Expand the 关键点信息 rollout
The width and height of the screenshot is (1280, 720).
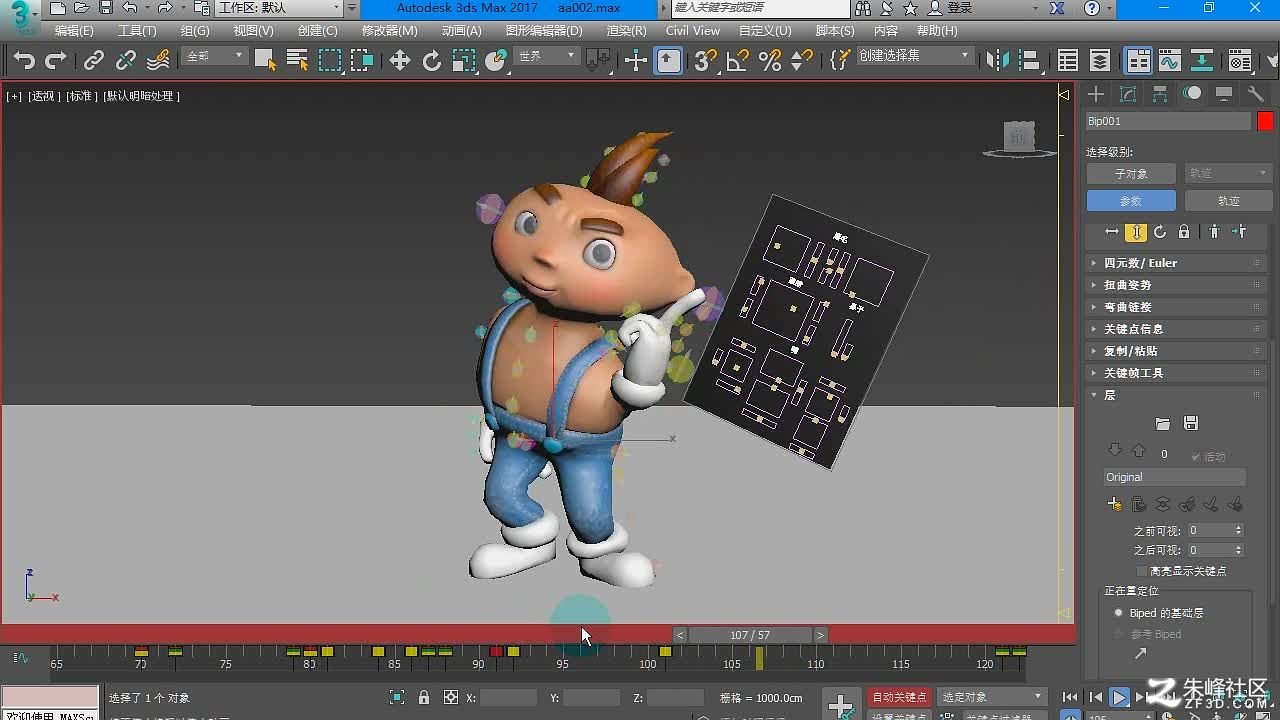[x=1177, y=329]
